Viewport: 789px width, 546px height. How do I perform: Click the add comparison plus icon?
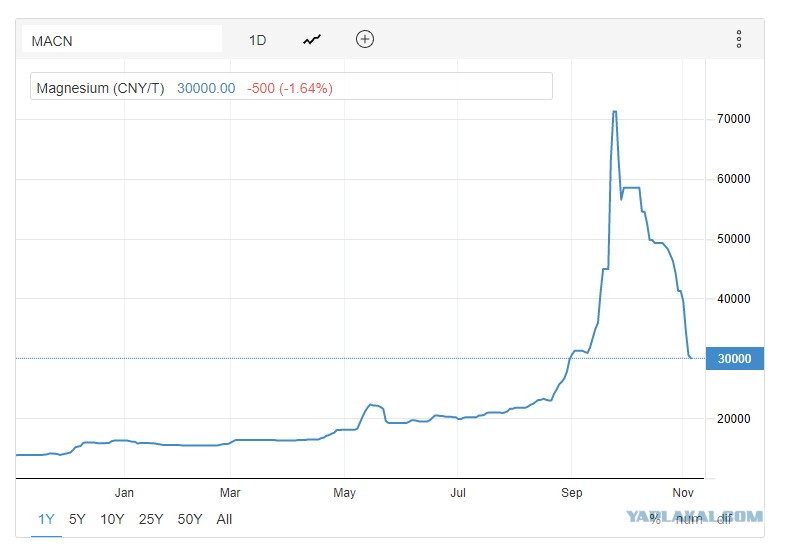[365, 39]
